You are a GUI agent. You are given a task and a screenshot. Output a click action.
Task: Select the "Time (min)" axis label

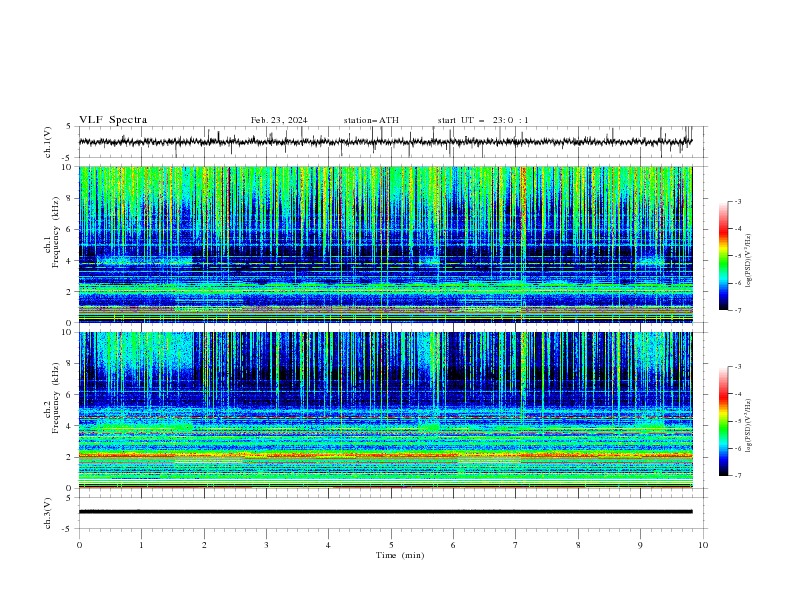tap(400, 555)
